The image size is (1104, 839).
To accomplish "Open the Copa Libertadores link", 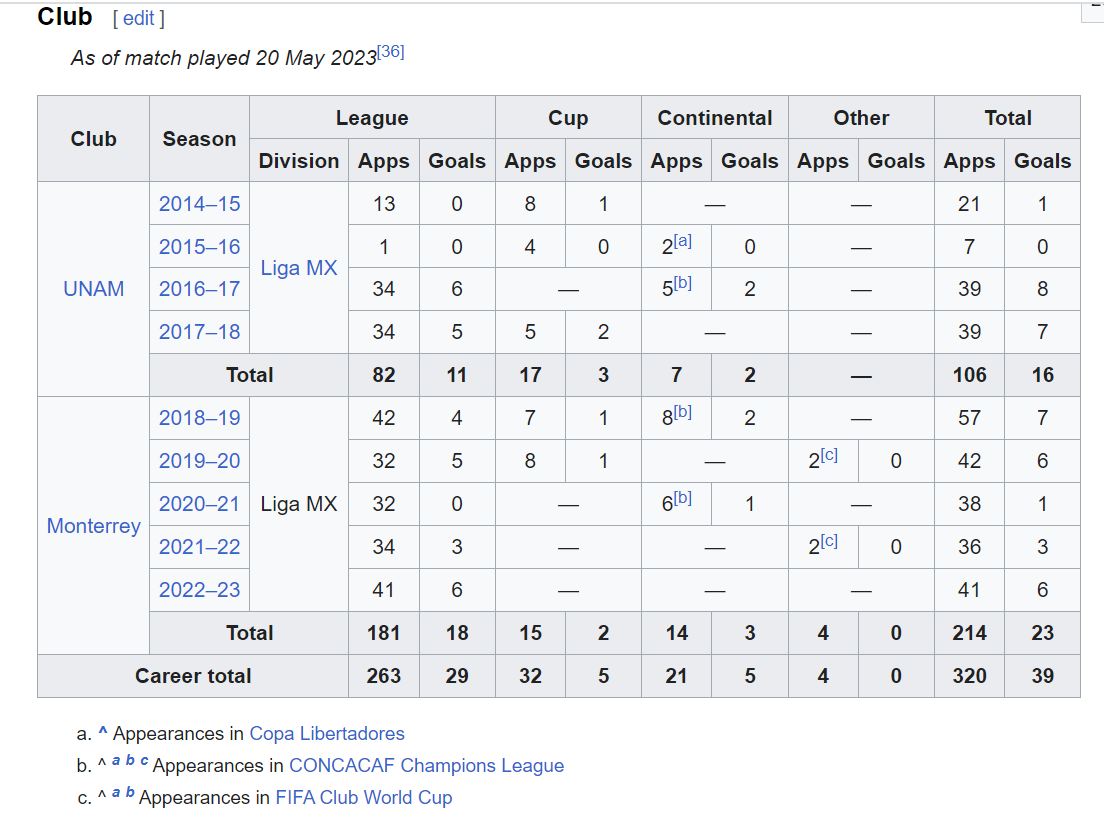I will pos(327,733).
